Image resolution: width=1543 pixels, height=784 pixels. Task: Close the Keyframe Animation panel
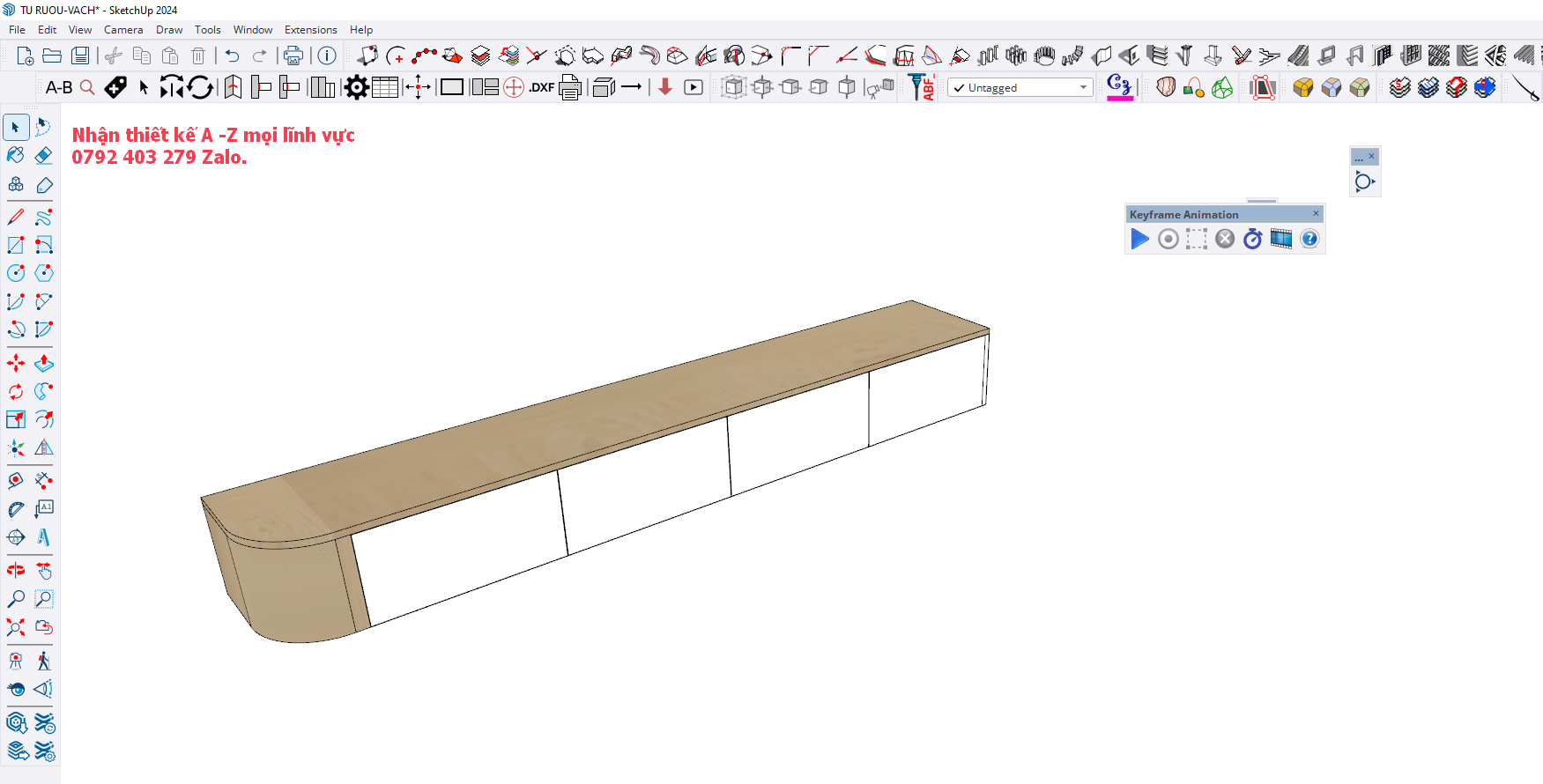pos(1316,214)
